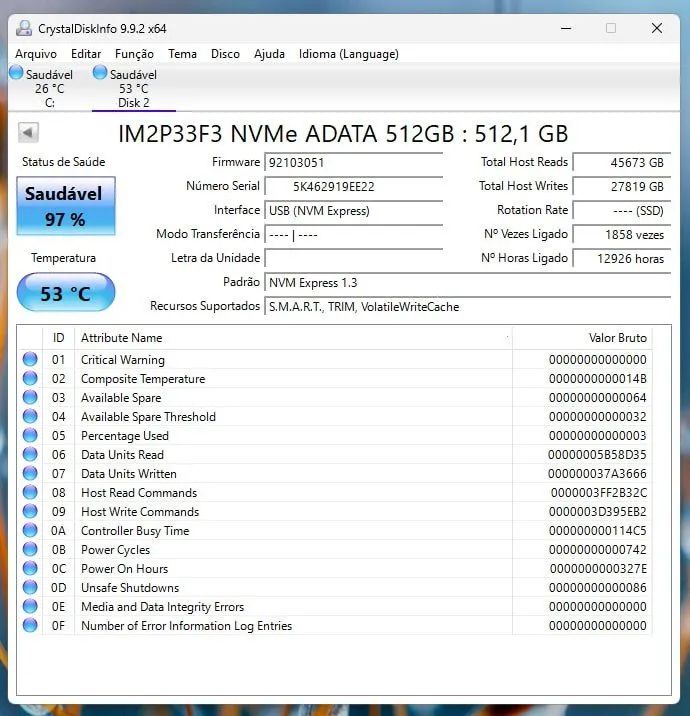Click raw value 000000037A3666
The height and width of the screenshot is (716, 690).
[597, 474]
